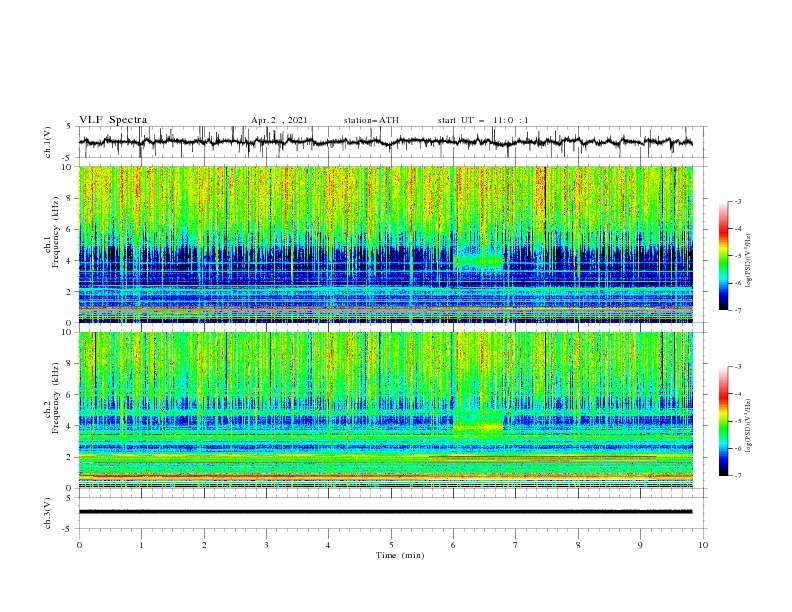
Task: Click the "-3" tick on ch.1 colorbar
Action: tap(737, 201)
